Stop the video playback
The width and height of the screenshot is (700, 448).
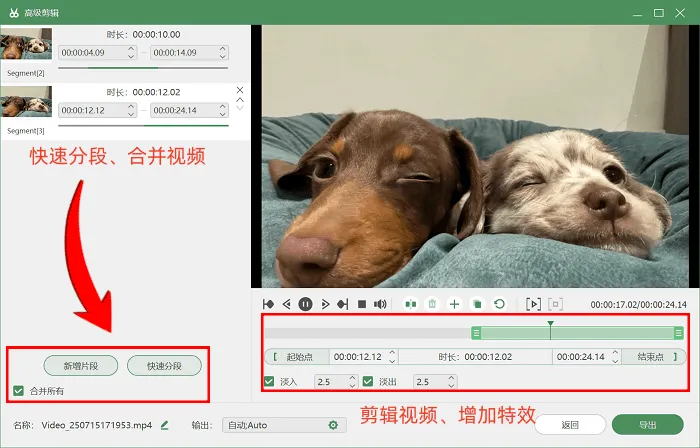pyautogui.click(x=362, y=304)
